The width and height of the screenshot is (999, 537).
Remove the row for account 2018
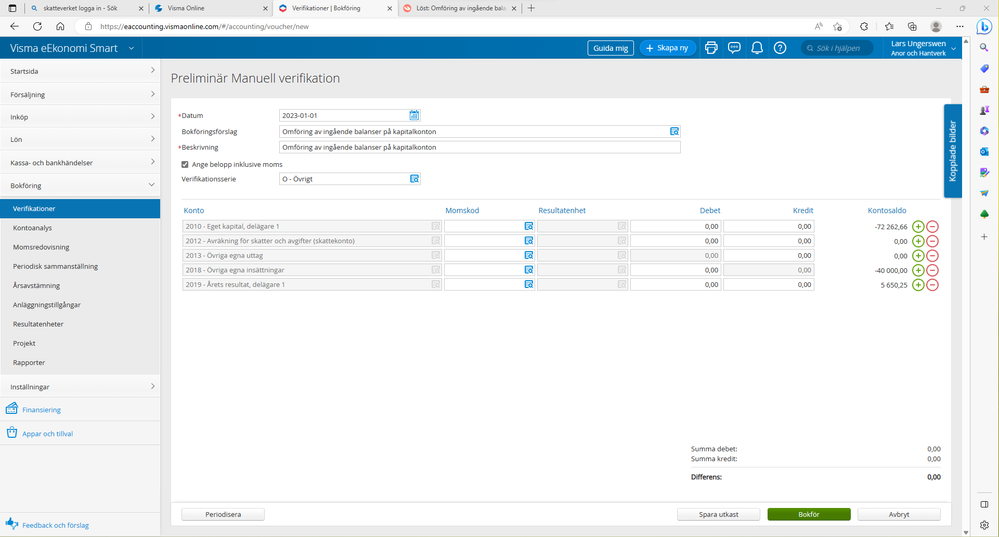click(x=932, y=270)
